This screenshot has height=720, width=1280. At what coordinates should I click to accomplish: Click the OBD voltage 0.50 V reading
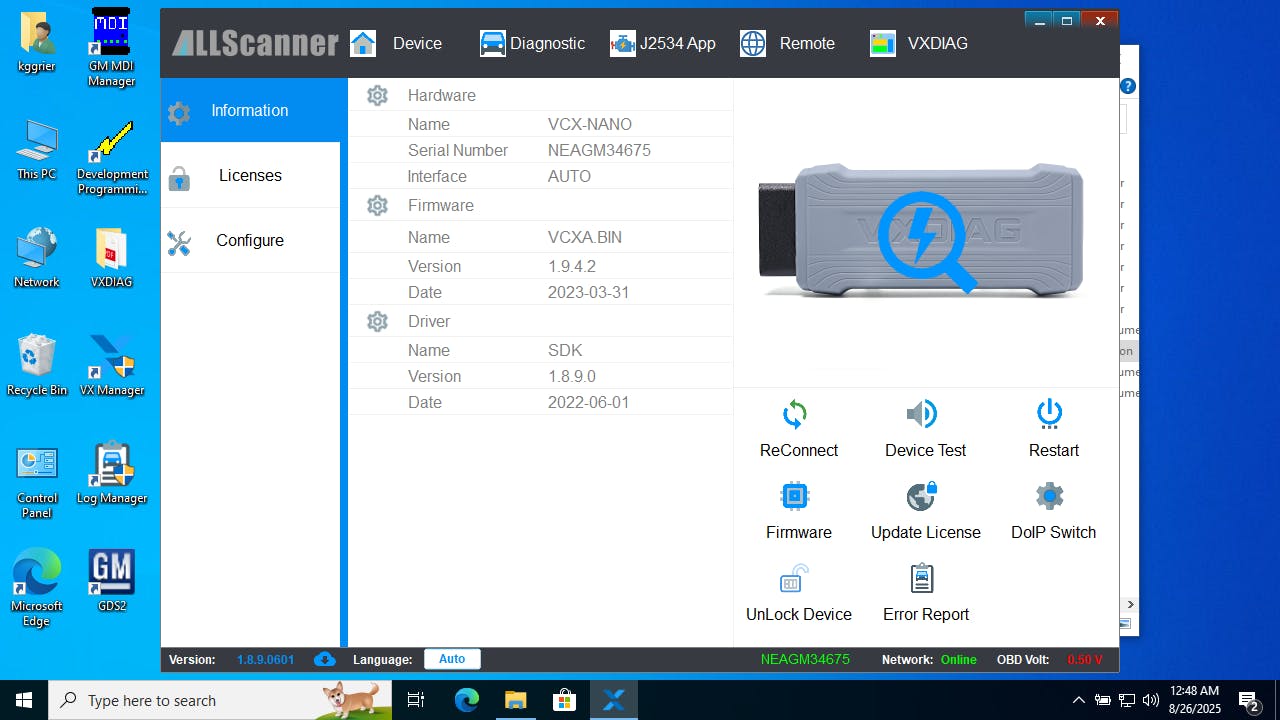(1085, 659)
